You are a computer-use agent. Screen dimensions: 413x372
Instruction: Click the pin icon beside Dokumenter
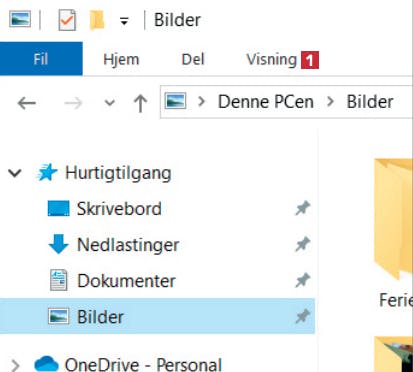[x=303, y=280]
